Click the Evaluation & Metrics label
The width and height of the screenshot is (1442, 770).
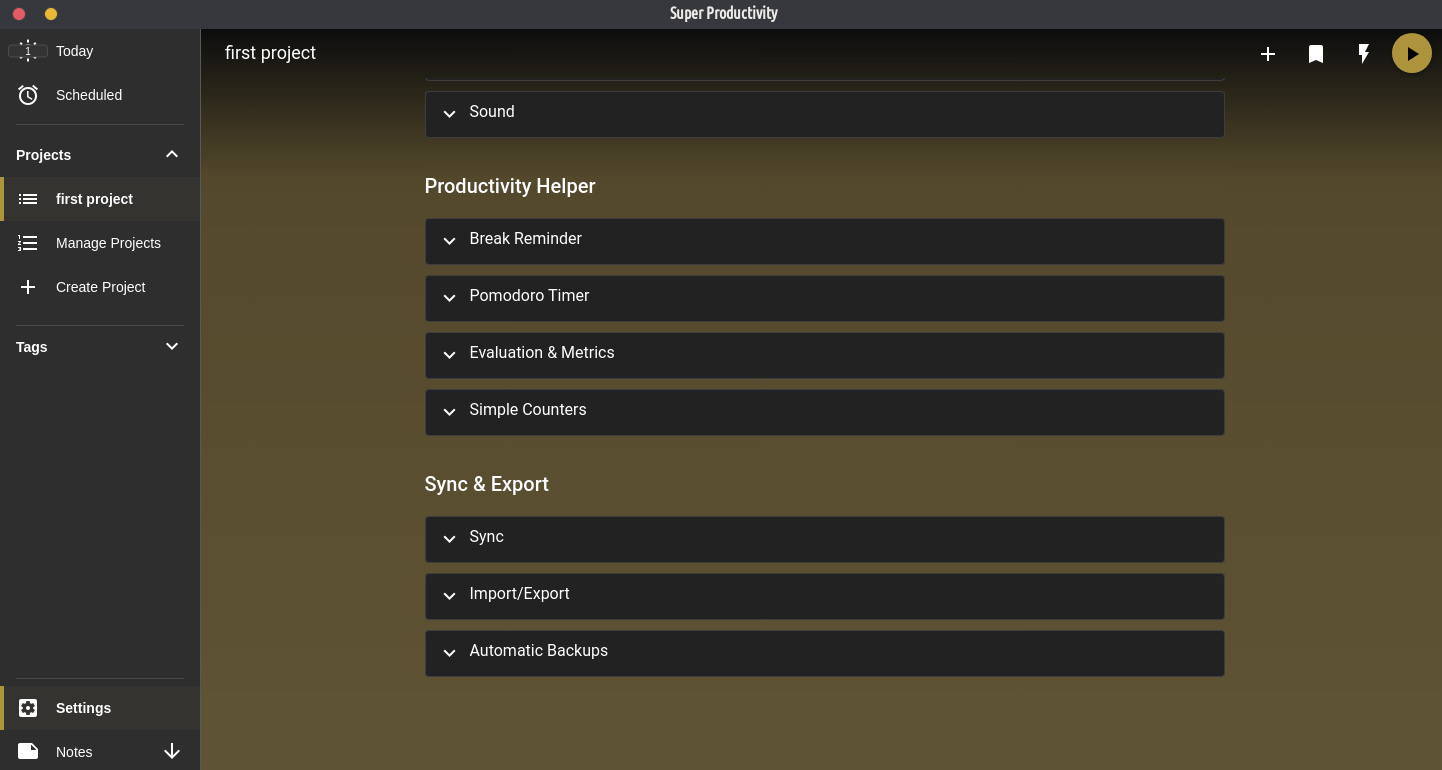point(542,353)
